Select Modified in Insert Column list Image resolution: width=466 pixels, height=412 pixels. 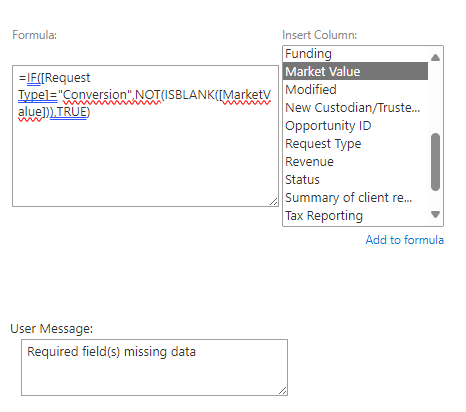[355, 89]
